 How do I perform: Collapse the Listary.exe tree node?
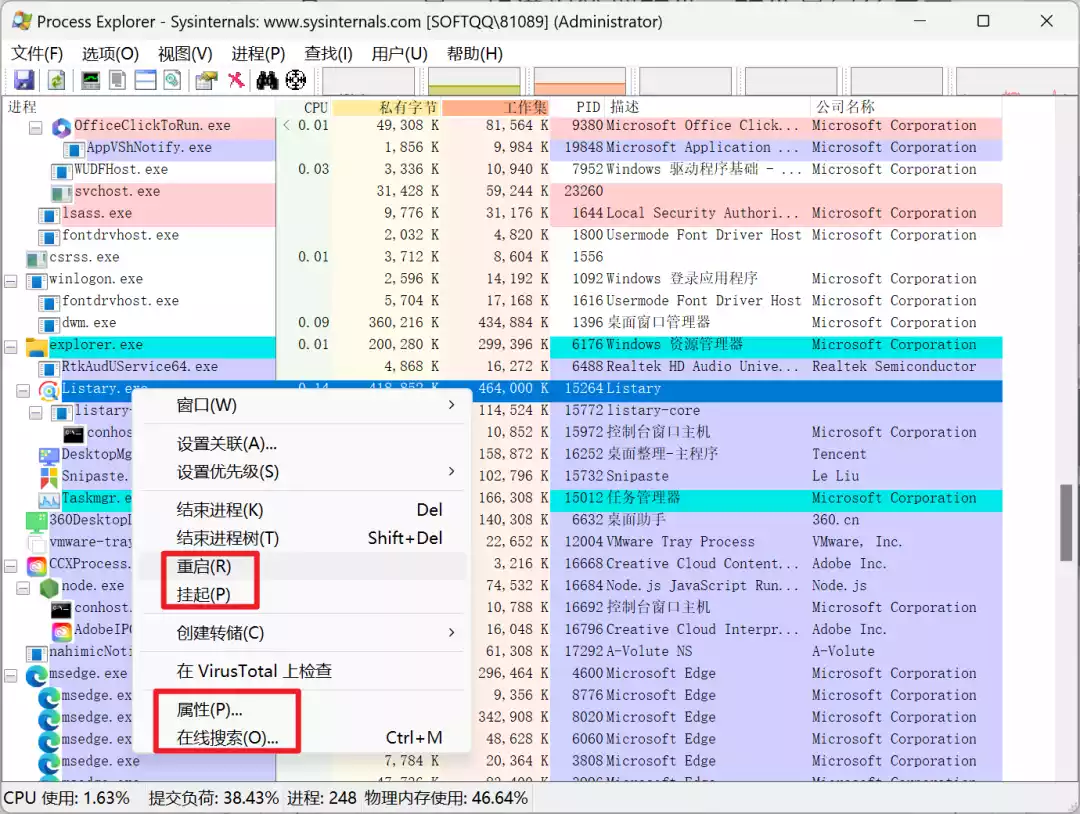point(23,390)
